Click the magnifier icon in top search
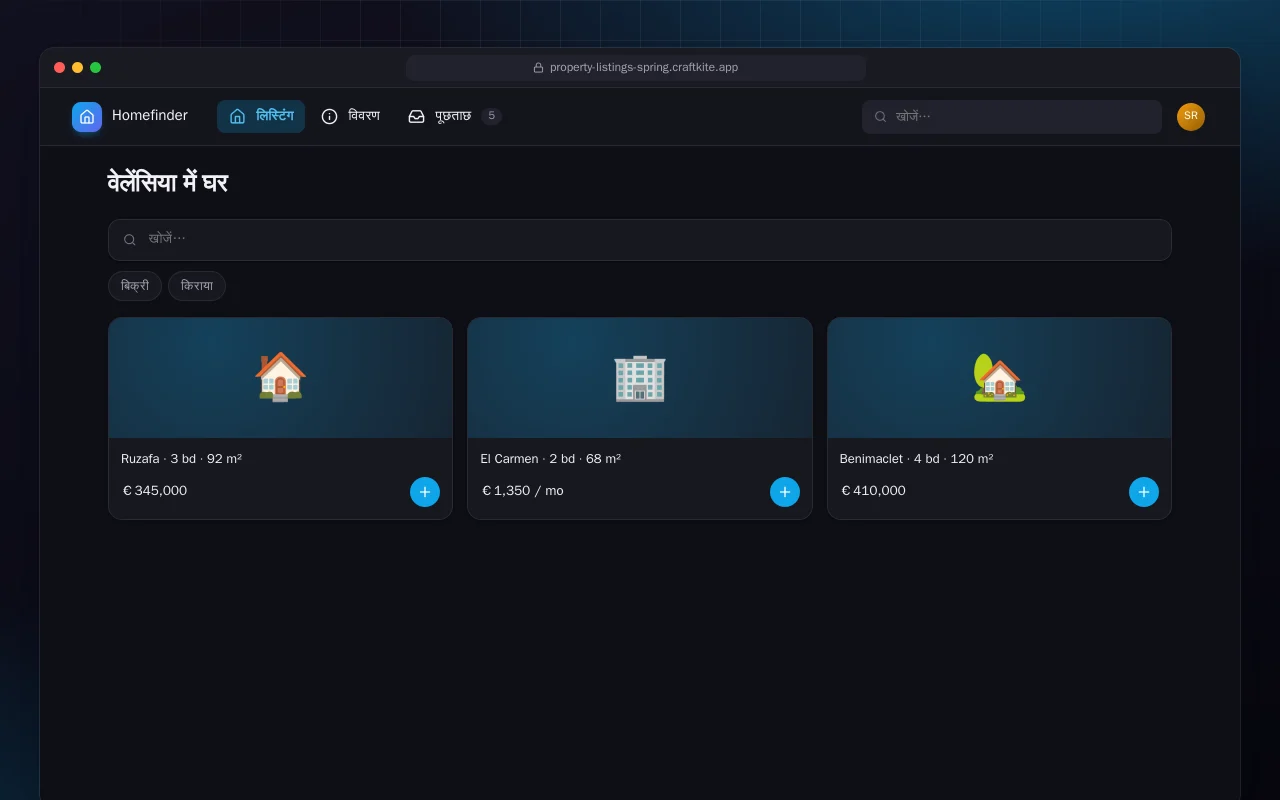Viewport: 1280px width, 800px height. click(x=881, y=117)
